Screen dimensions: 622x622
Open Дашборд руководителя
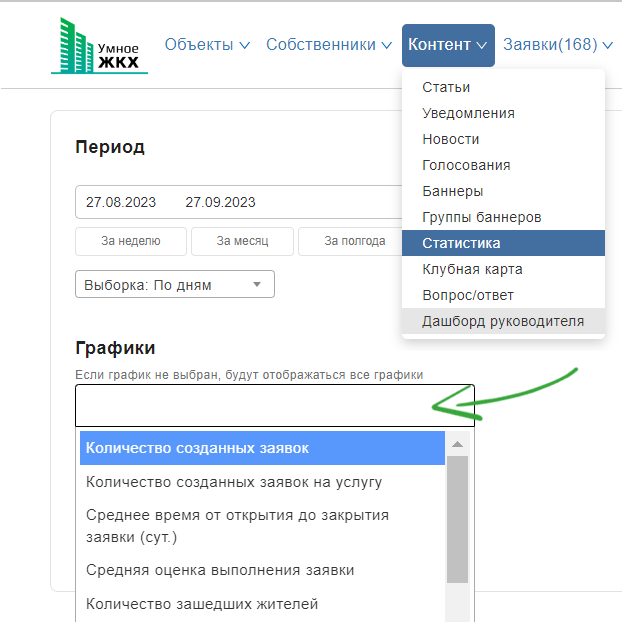(503, 321)
